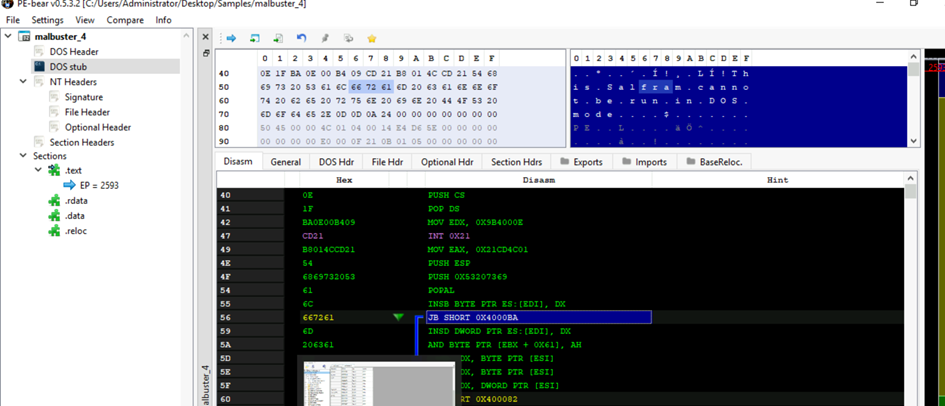This screenshot has height=406, width=945.
Task: Click the .text section puzzle icon
Action: click(55, 170)
